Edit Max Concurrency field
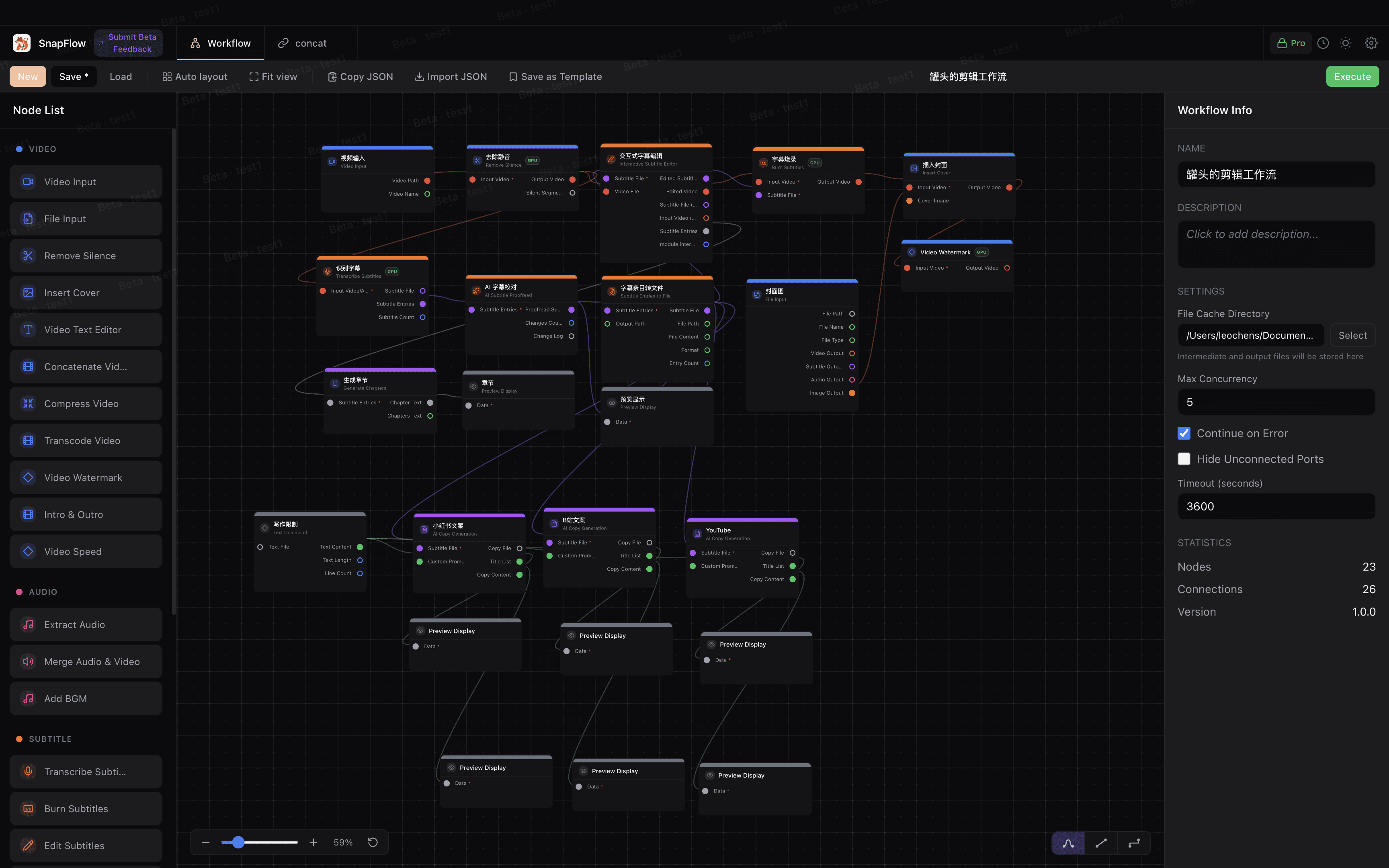Image resolution: width=1389 pixels, height=868 pixels. pyautogui.click(x=1276, y=402)
